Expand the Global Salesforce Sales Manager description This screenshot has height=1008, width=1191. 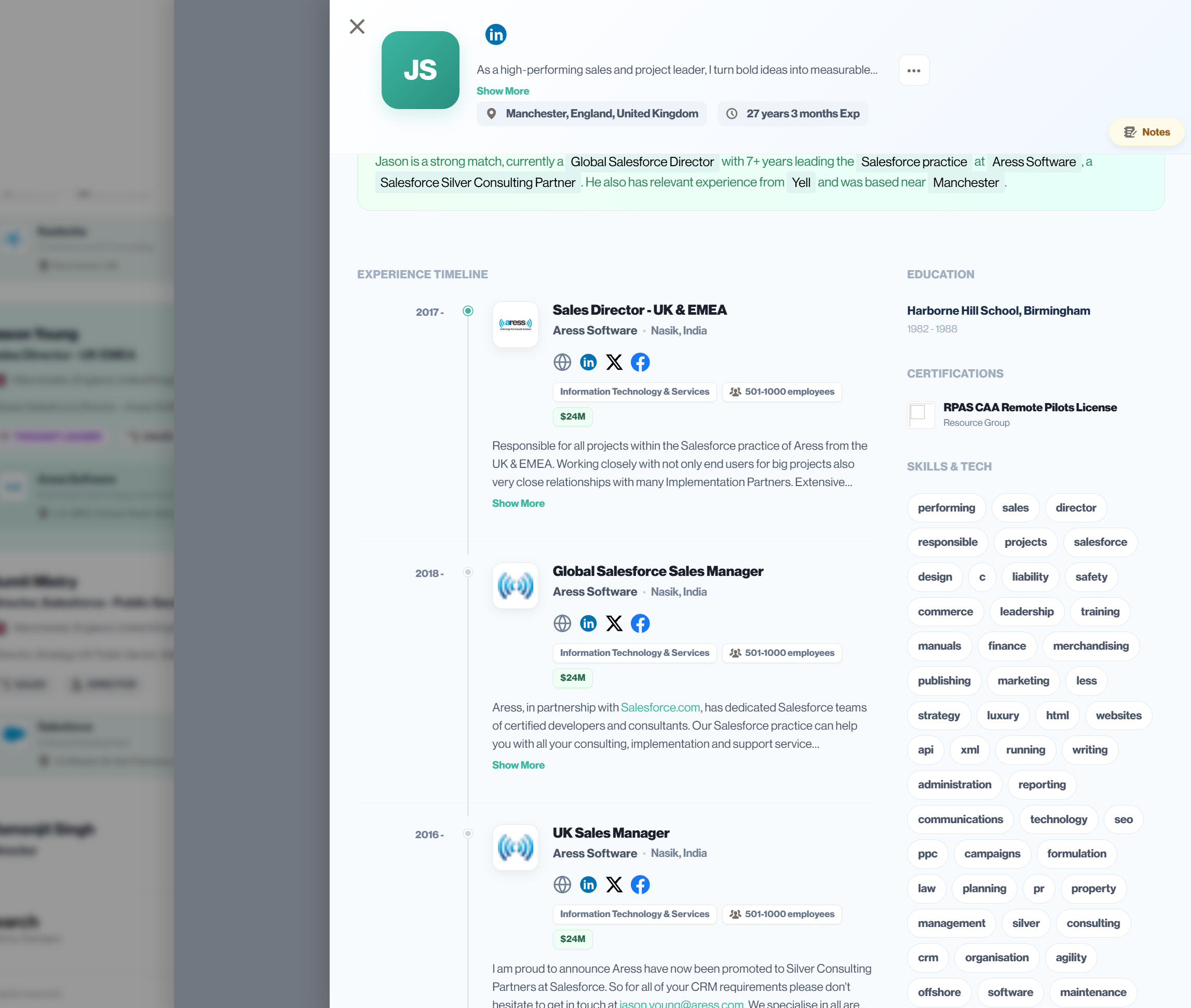[518, 764]
